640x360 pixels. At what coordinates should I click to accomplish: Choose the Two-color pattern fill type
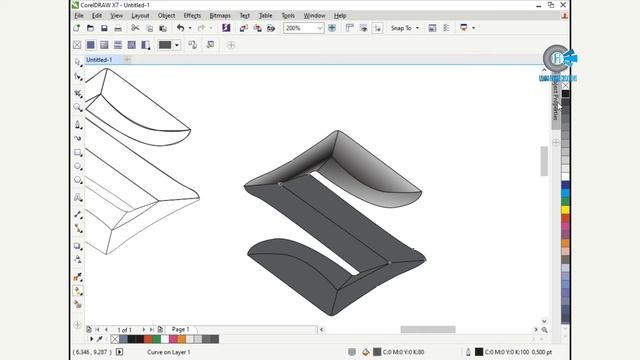coord(145,45)
